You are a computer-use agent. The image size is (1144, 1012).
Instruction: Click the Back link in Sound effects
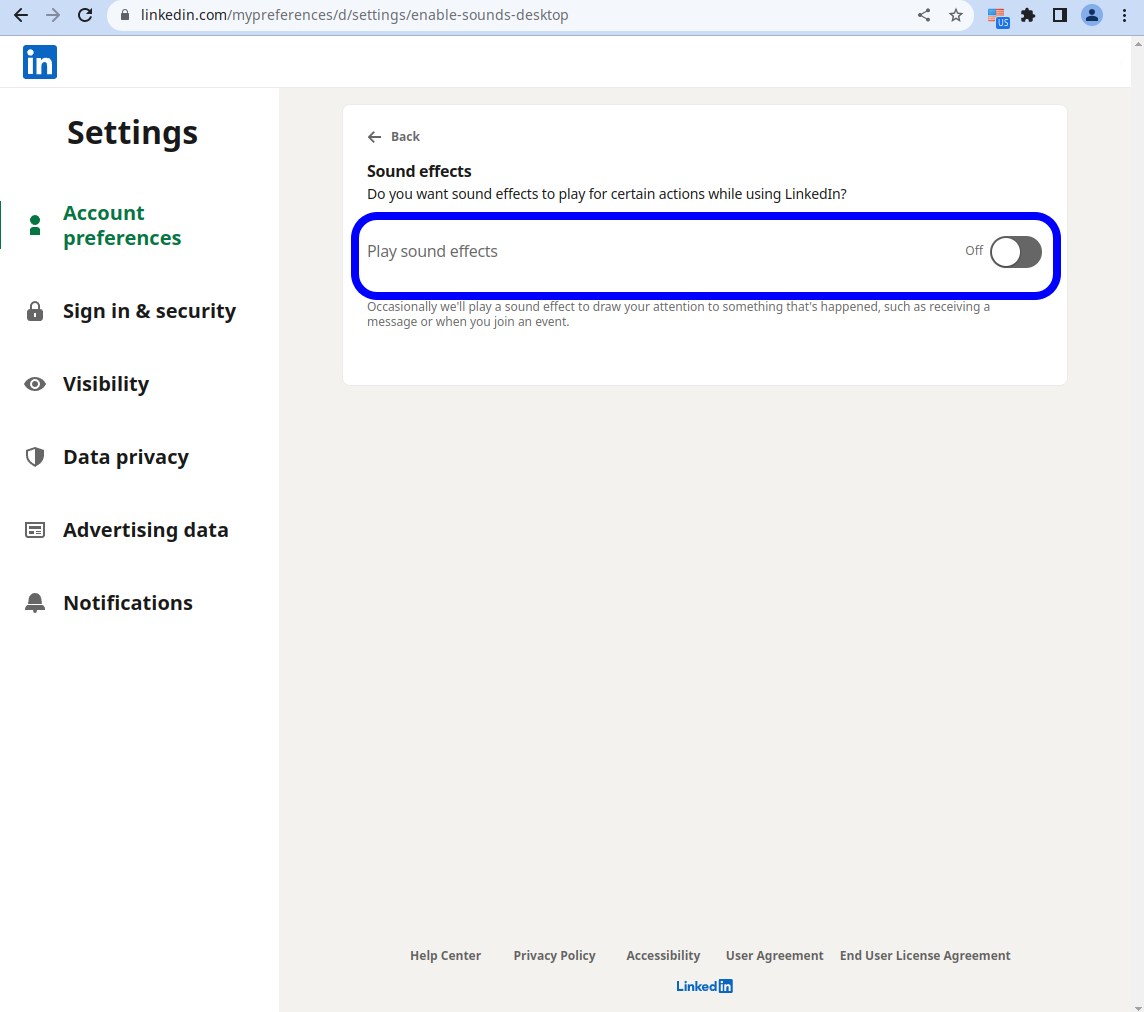point(394,136)
